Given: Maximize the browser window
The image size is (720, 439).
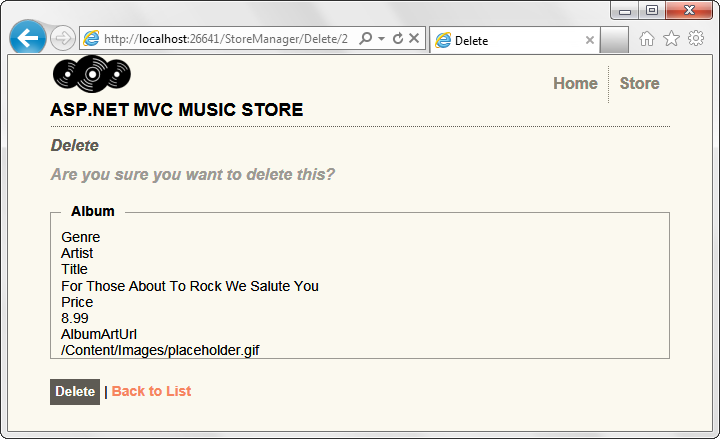Looking at the screenshot, I should pos(652,11).
